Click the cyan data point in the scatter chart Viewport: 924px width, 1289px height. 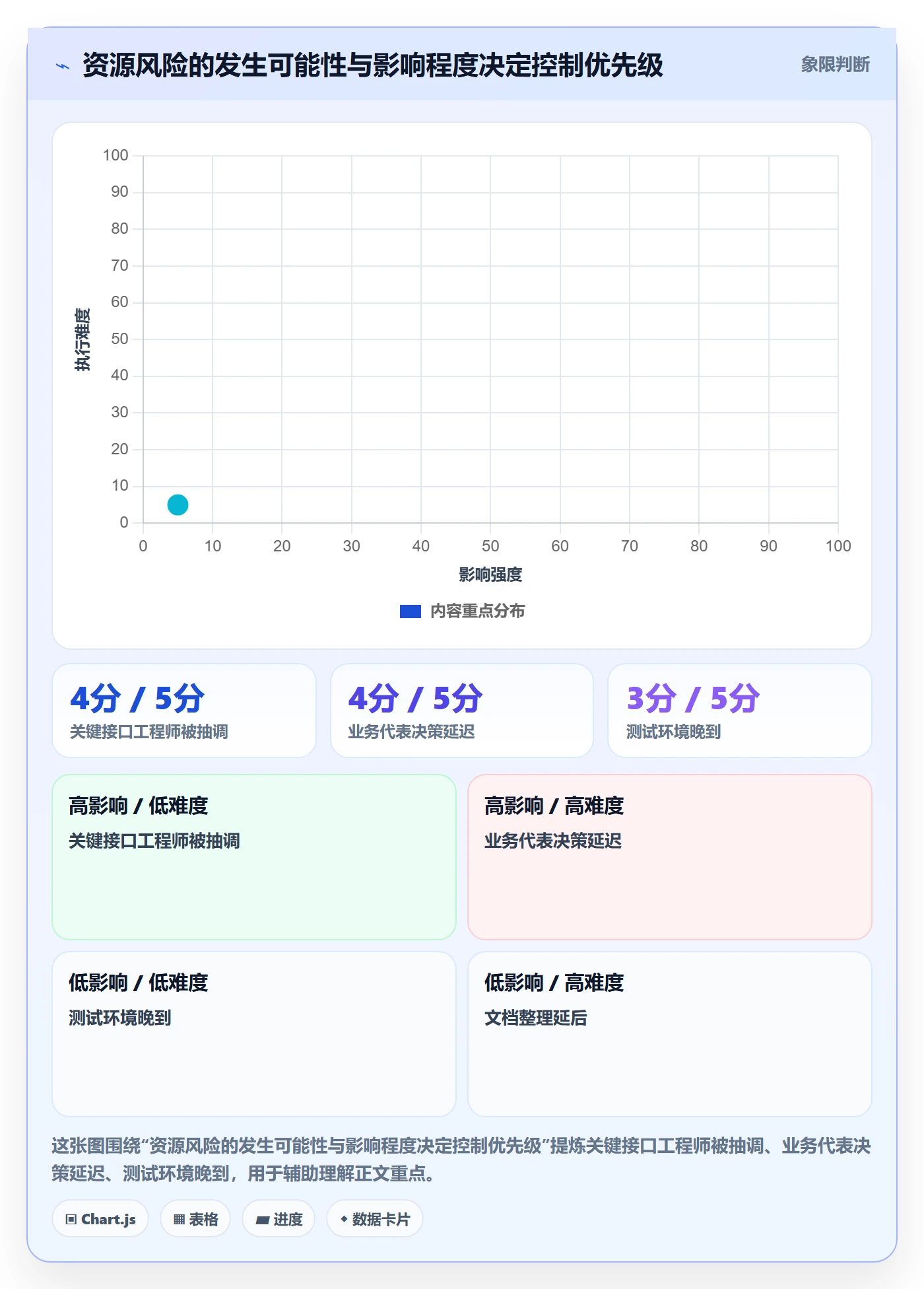pos(178,505)
